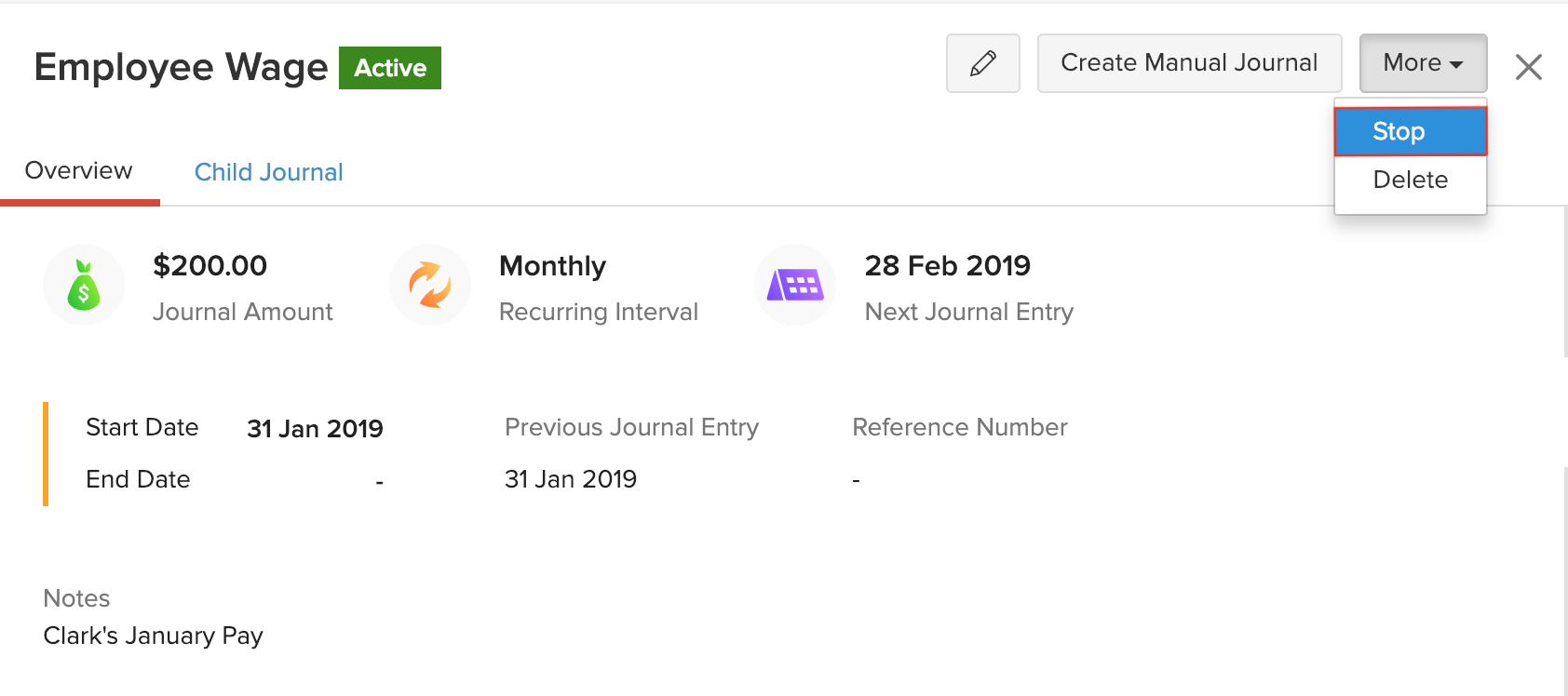
Task: Close the journal details panel via X icon
Action: coord(1528,66)
